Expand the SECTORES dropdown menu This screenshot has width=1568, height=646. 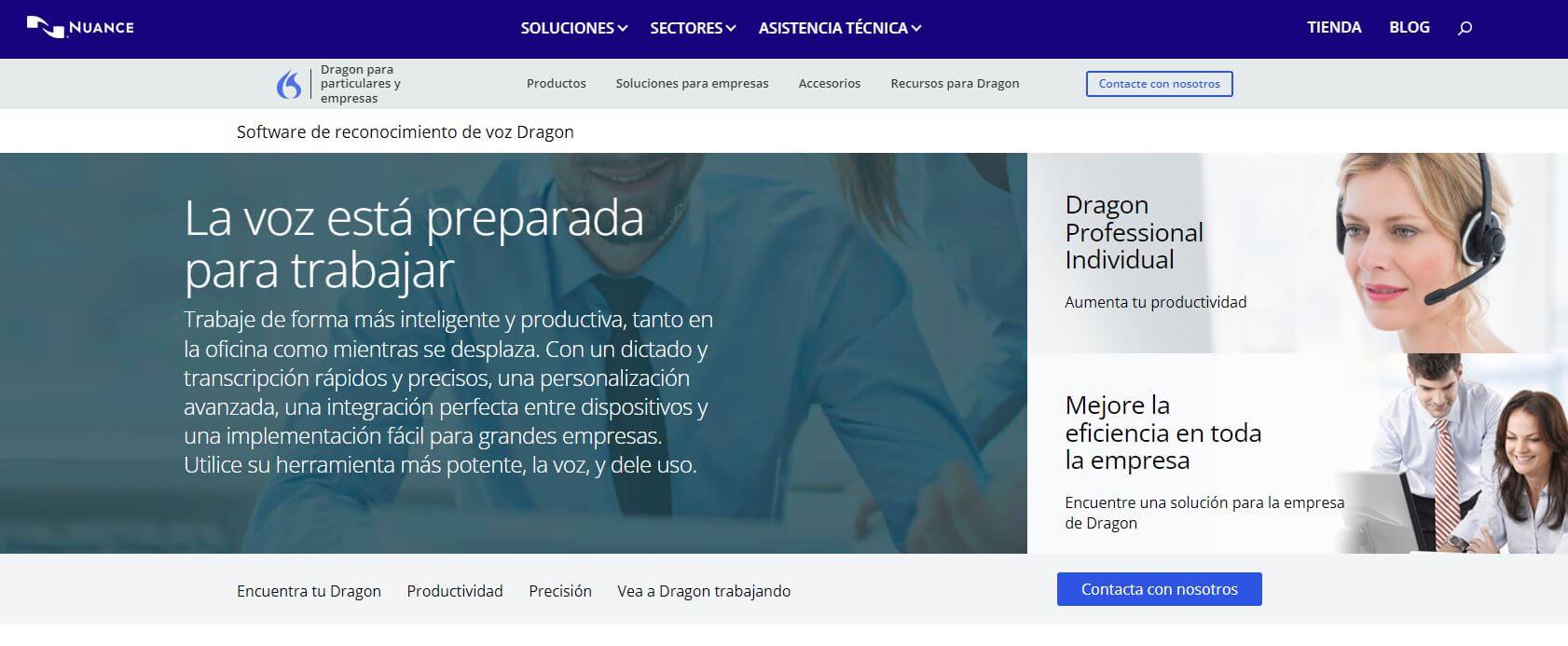point(693,28)
